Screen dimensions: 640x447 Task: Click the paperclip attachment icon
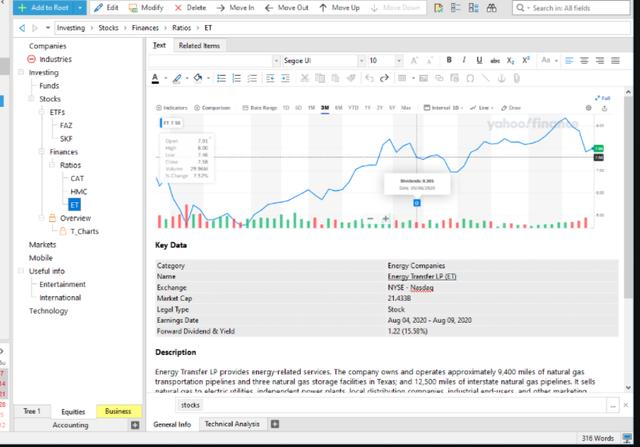pyautogui.click(x=517, y=78)
